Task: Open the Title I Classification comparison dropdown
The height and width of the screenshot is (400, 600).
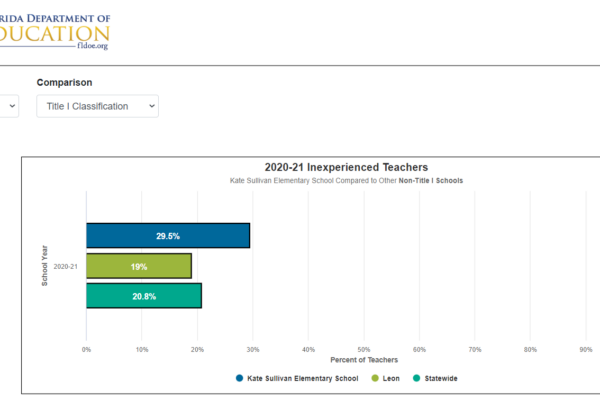Action: (98, 106)
